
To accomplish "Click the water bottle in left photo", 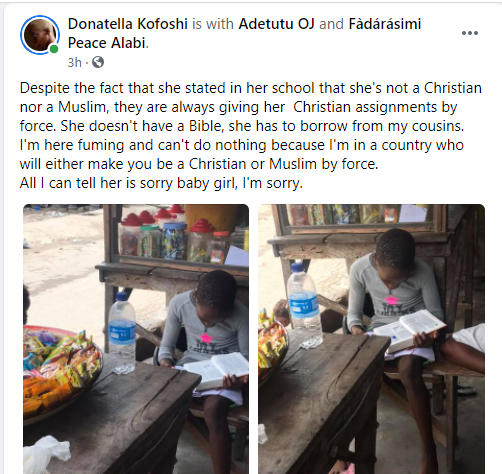I will (x=122, y=333).
